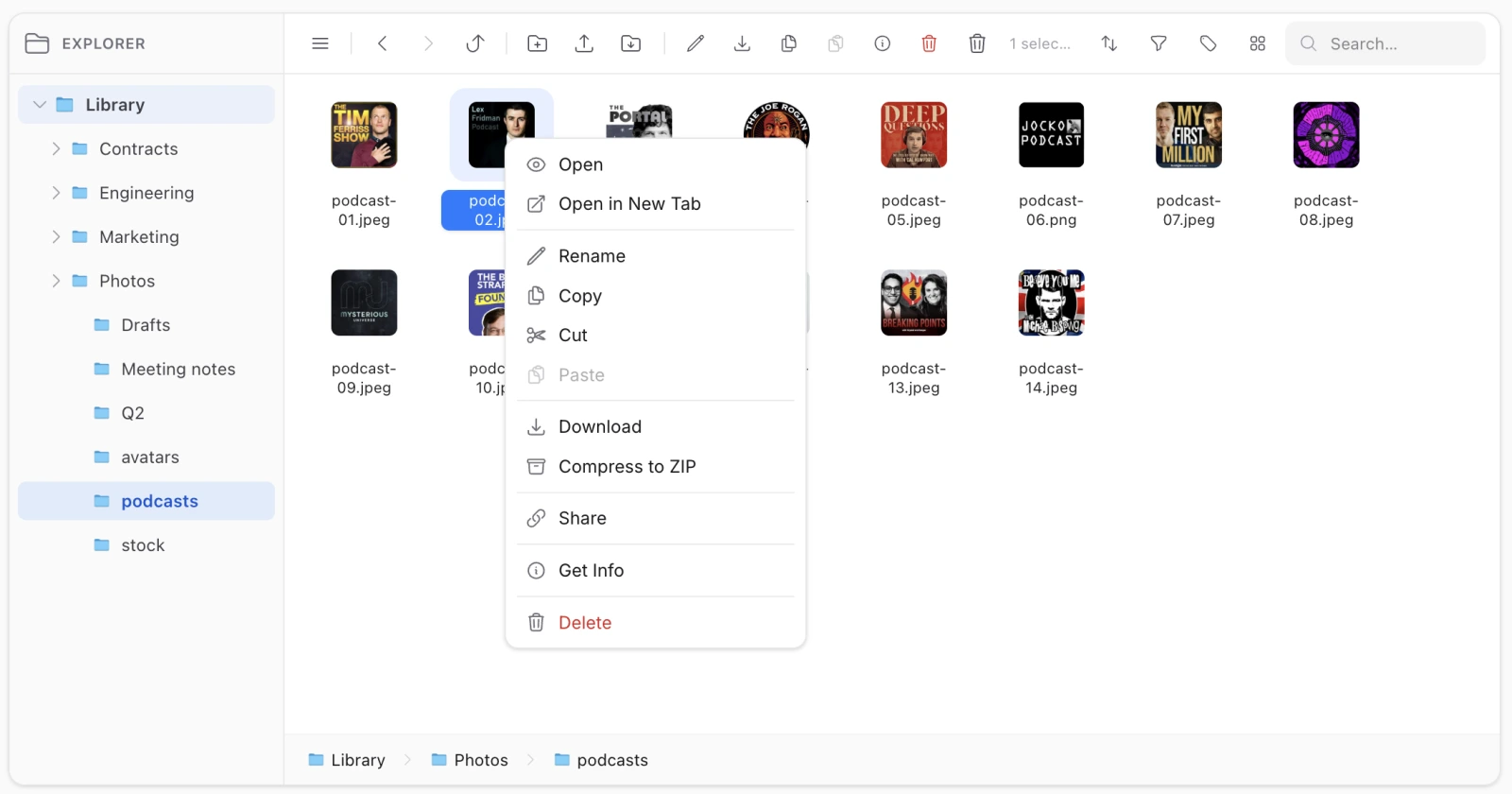Select the podcast-09.jpeg thumbnail

(364, 302)
